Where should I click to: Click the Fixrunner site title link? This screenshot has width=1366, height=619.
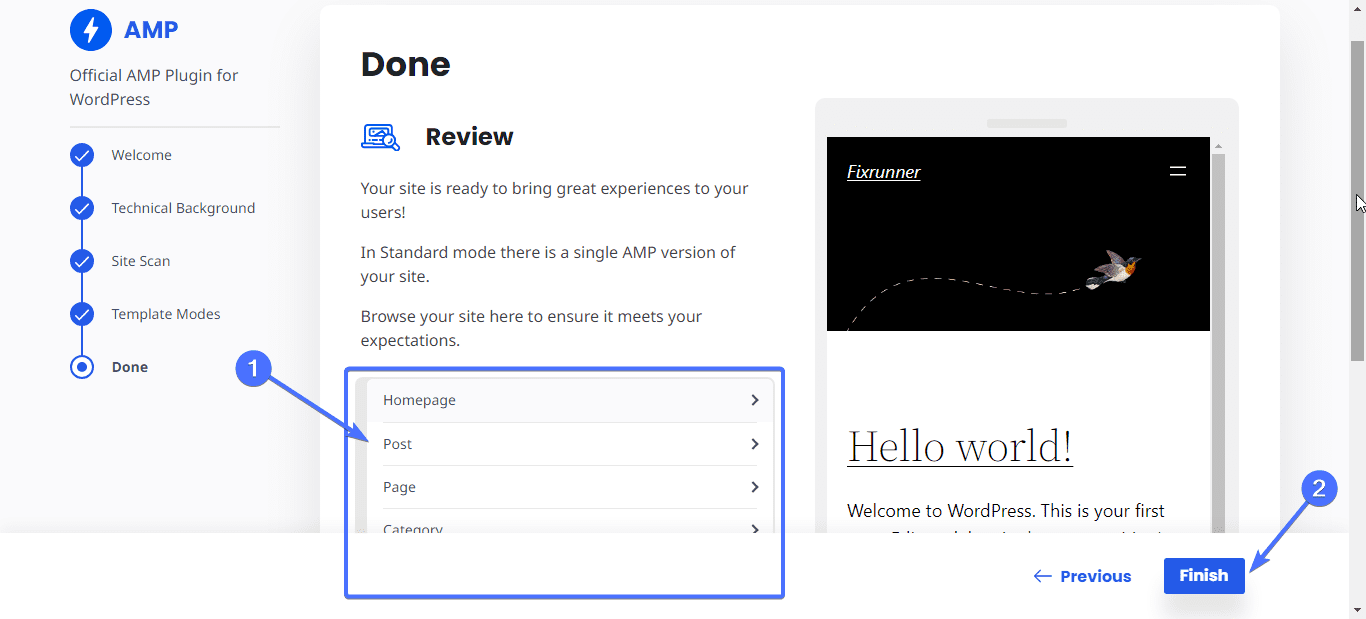coord(883,172)
